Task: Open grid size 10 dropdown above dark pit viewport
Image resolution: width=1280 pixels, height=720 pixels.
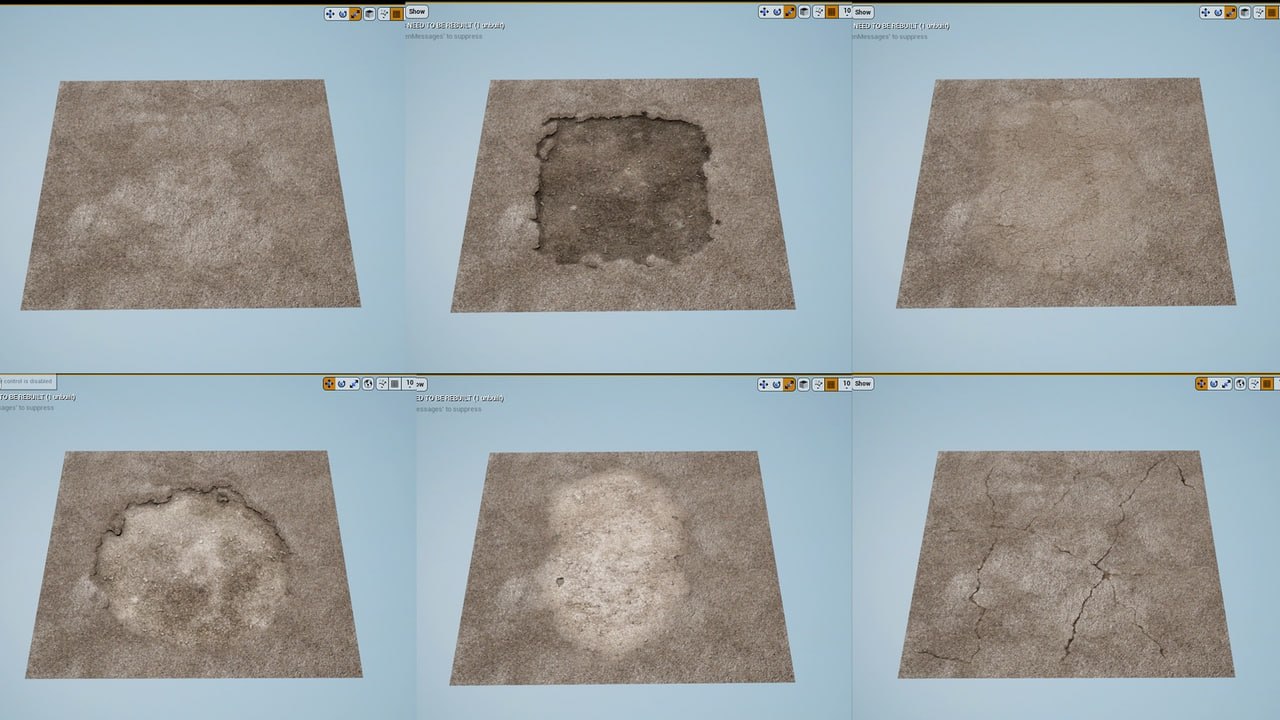Action: [847, 12]
